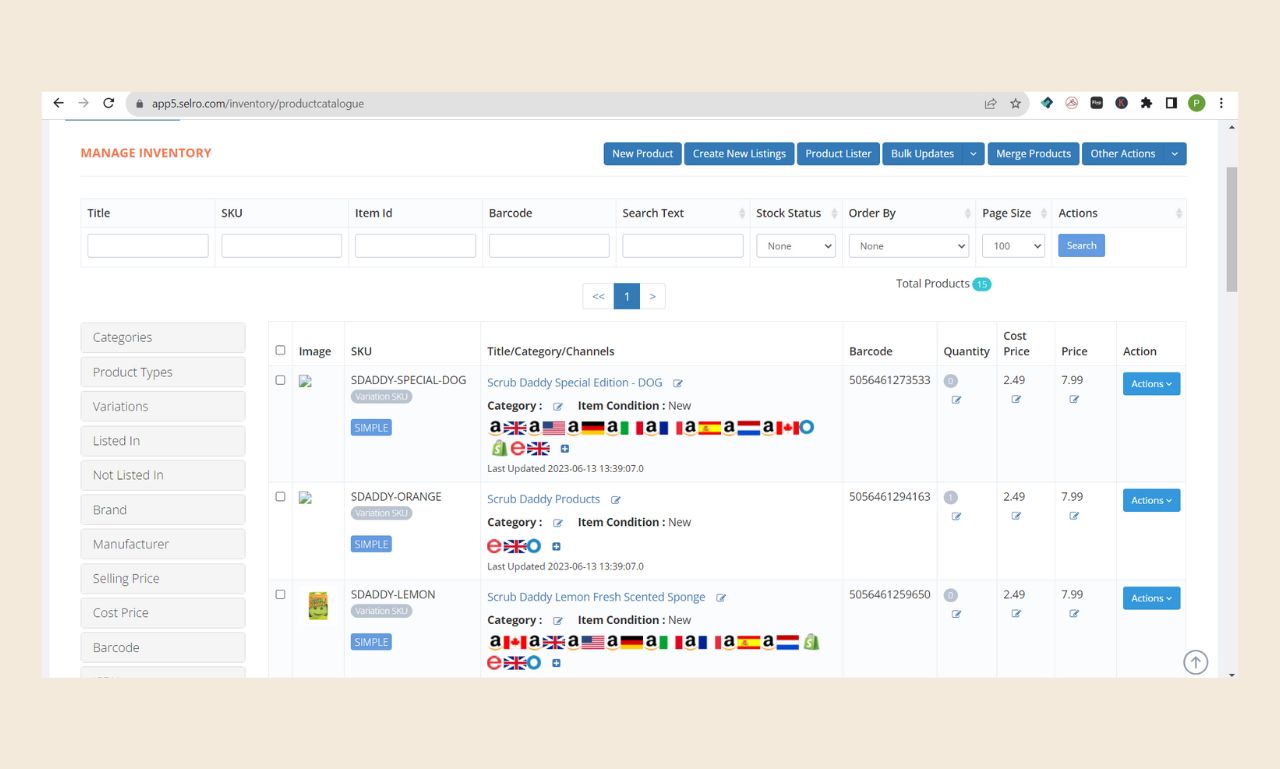Image resolution: width=1280 pixels, height=769 pixels.
Task: Edit category for SDADDY-ORANGE product
Action: [558, 523]
